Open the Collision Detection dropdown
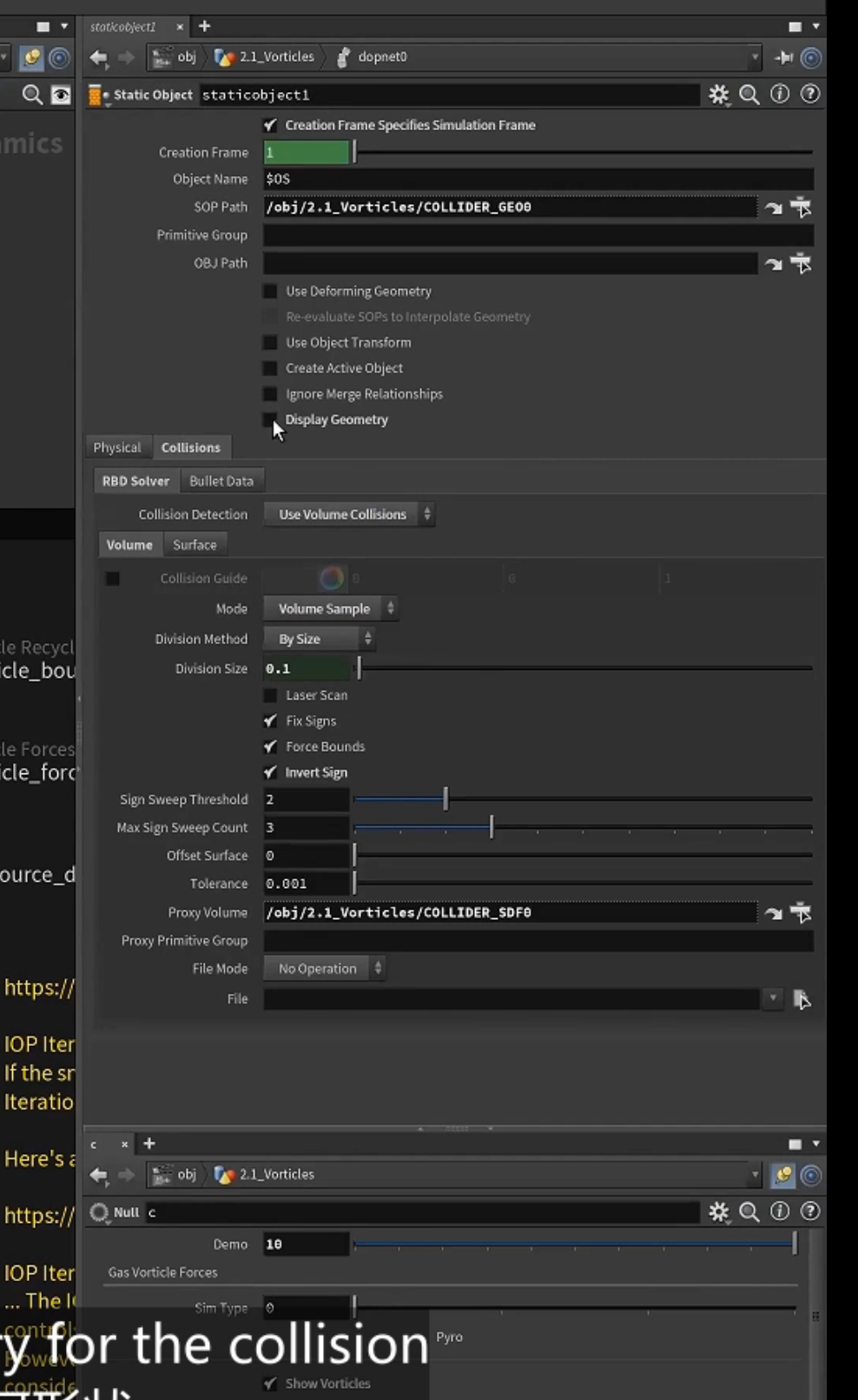This screenshot has width=858, height=1400. [x=350, y=515]
